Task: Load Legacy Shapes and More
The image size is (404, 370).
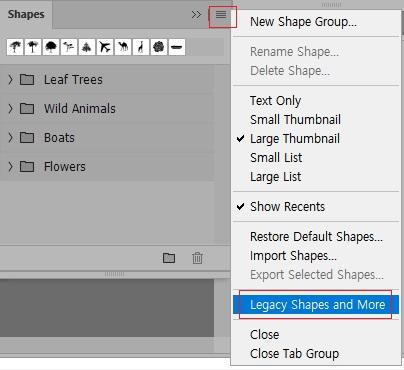Action: 317,305
